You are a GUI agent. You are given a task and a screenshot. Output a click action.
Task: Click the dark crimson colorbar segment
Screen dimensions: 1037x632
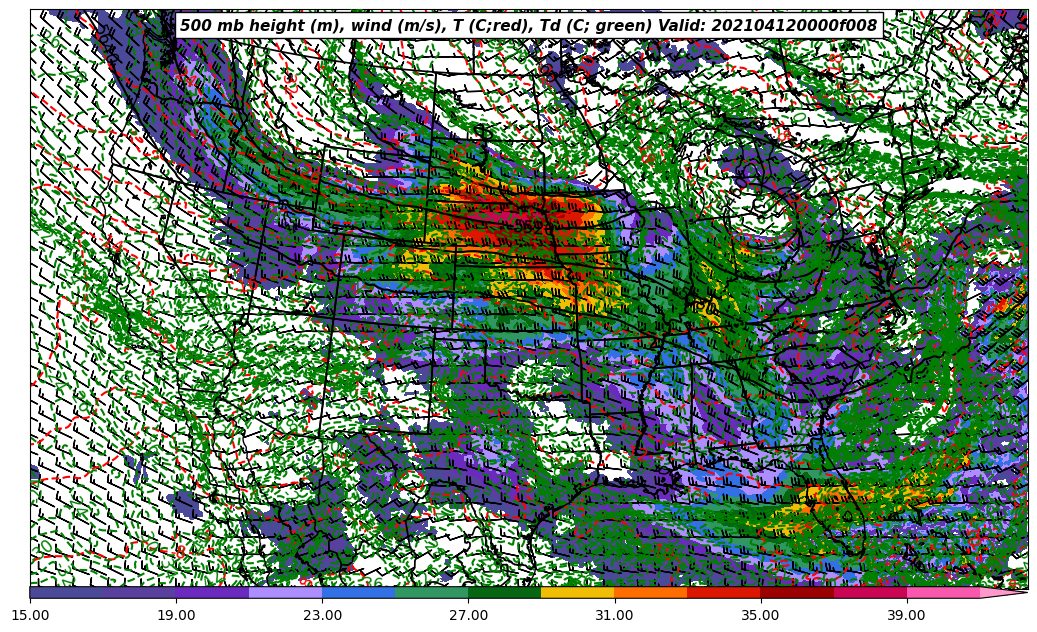click(x=796, y=592)
